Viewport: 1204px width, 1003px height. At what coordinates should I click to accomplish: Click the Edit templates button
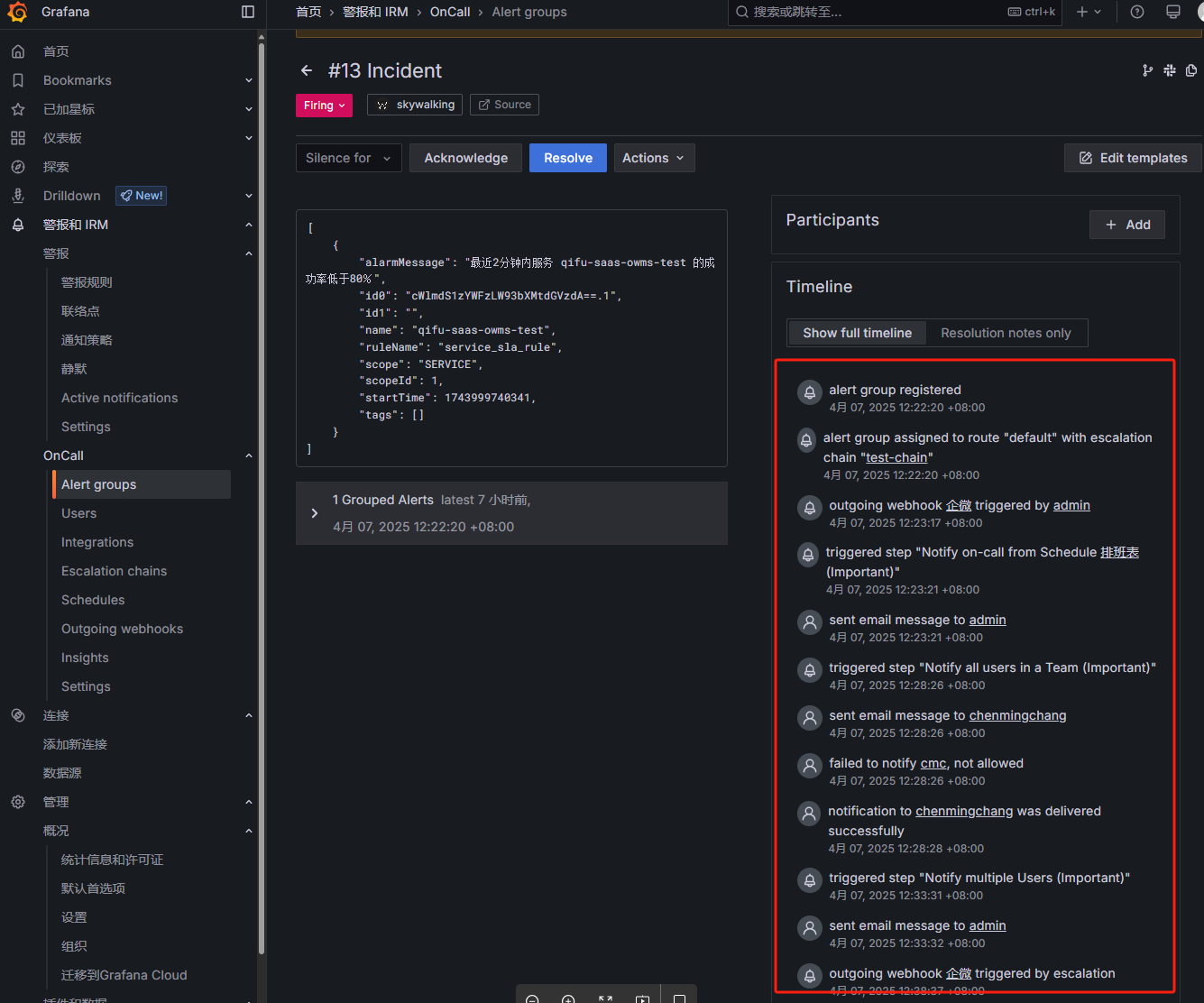[1133, 158]
